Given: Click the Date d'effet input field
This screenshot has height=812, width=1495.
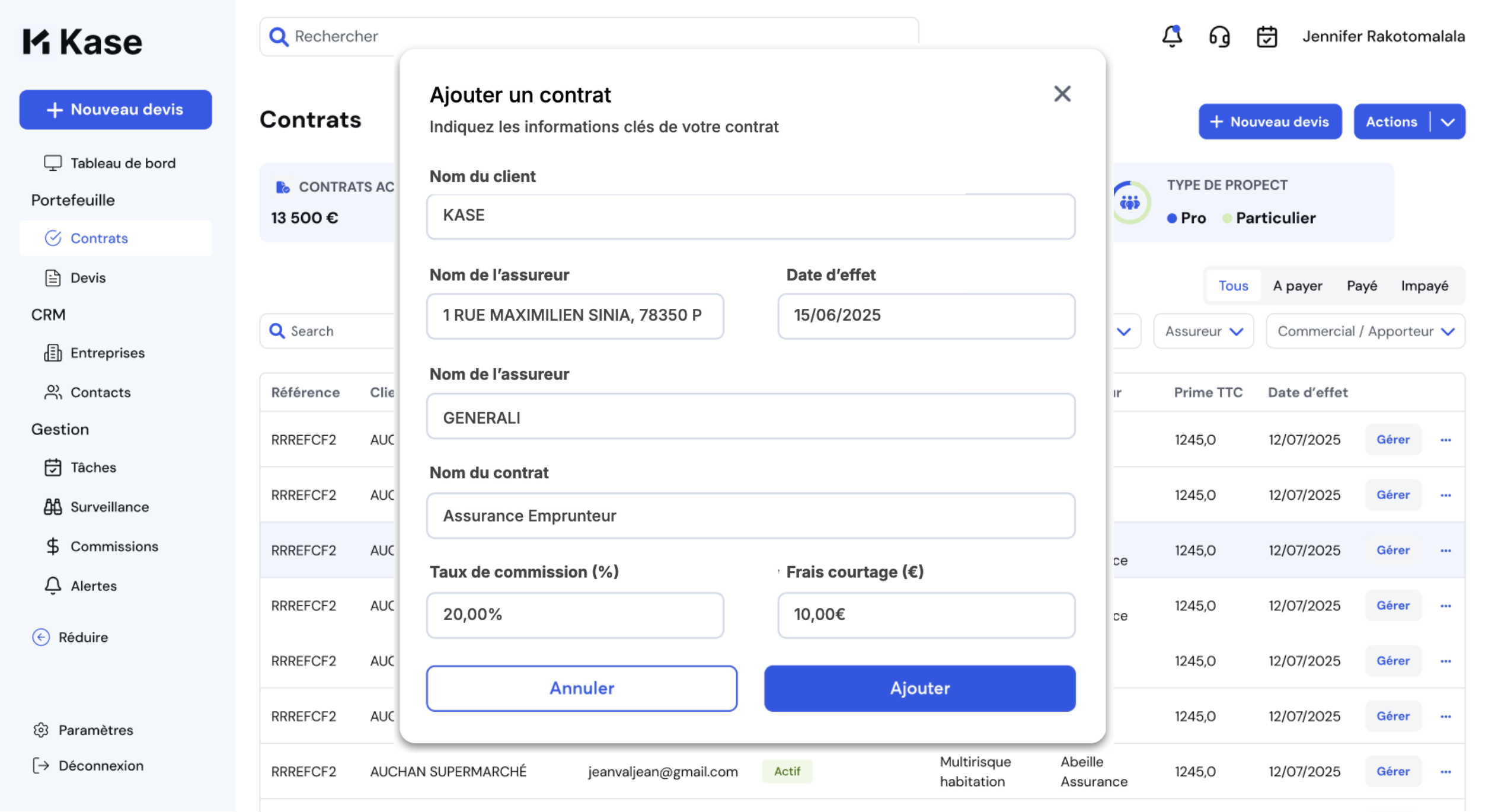Looking at the screenshot, I should (x=925, y=315).
